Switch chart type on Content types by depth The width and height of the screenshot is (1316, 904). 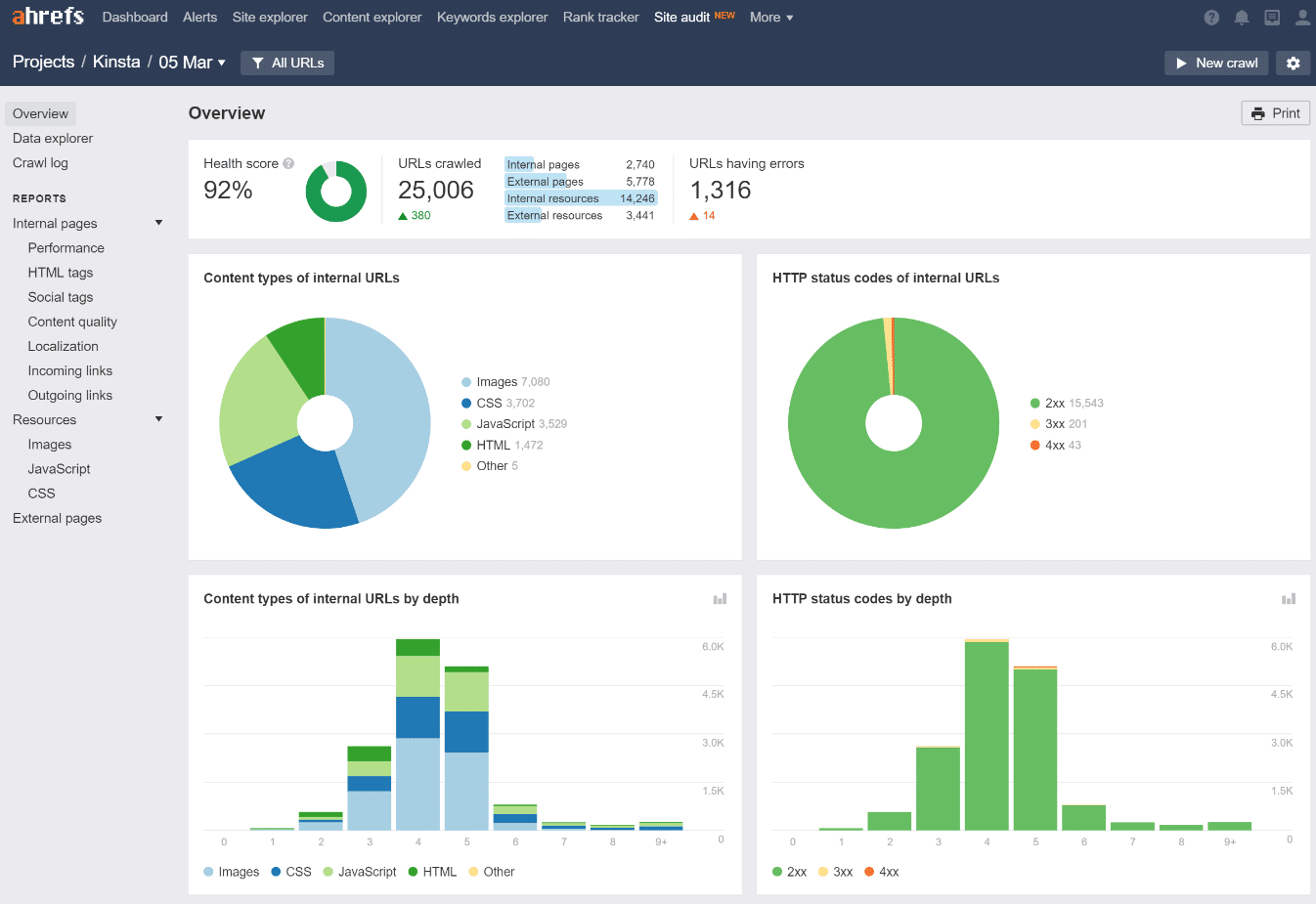pos(720,598)
